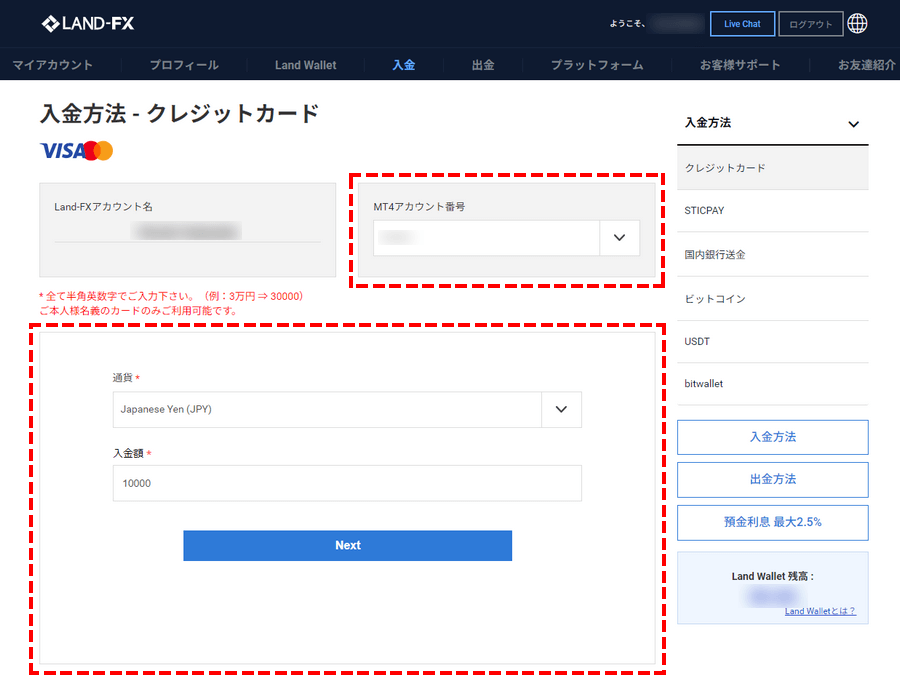The image size is (900, 679).
Task: Click the Land Wallet 残高 label
Action: (773, 576)
